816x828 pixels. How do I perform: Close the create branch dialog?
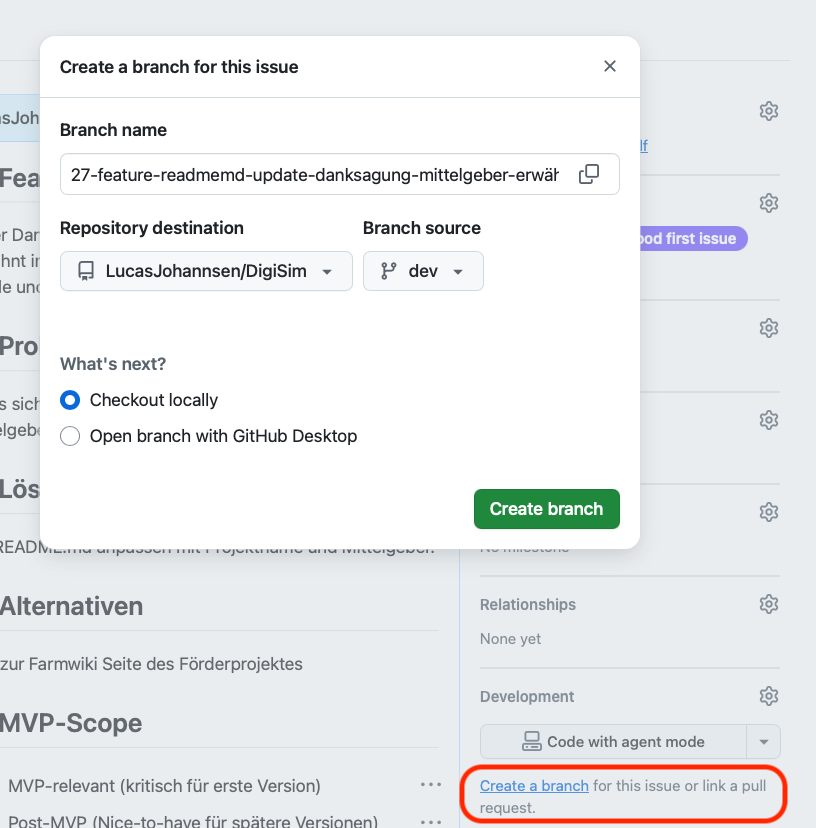(x=609, y=67)
